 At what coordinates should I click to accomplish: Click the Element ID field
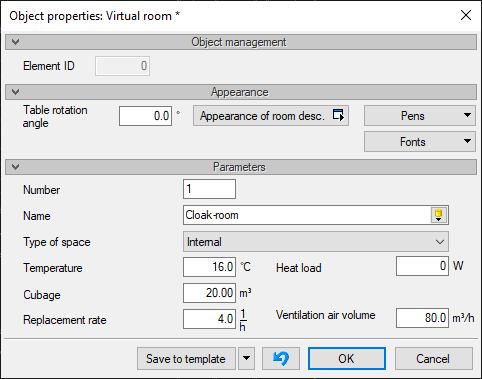coord(122,66)
